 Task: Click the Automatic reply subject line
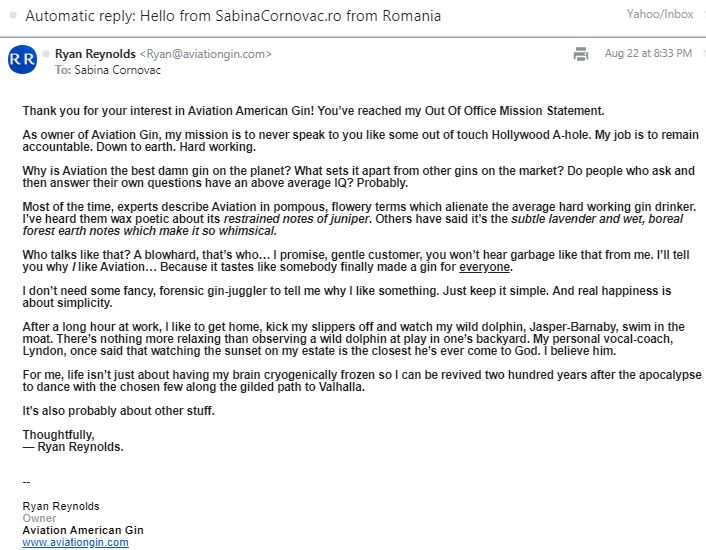[233, 17]
